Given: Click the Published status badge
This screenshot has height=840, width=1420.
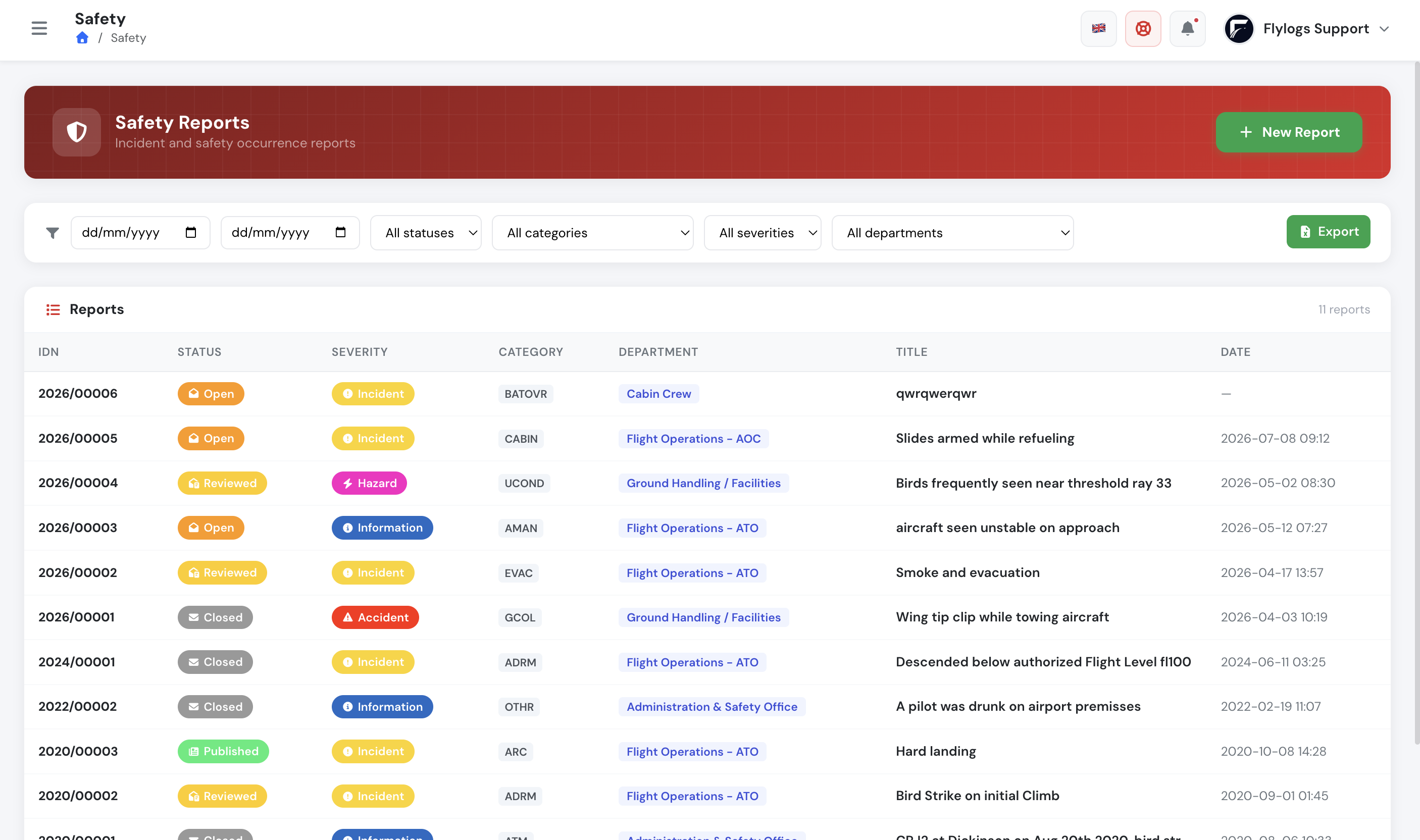Looking at the screenshot, I should (x=223, y=751).
